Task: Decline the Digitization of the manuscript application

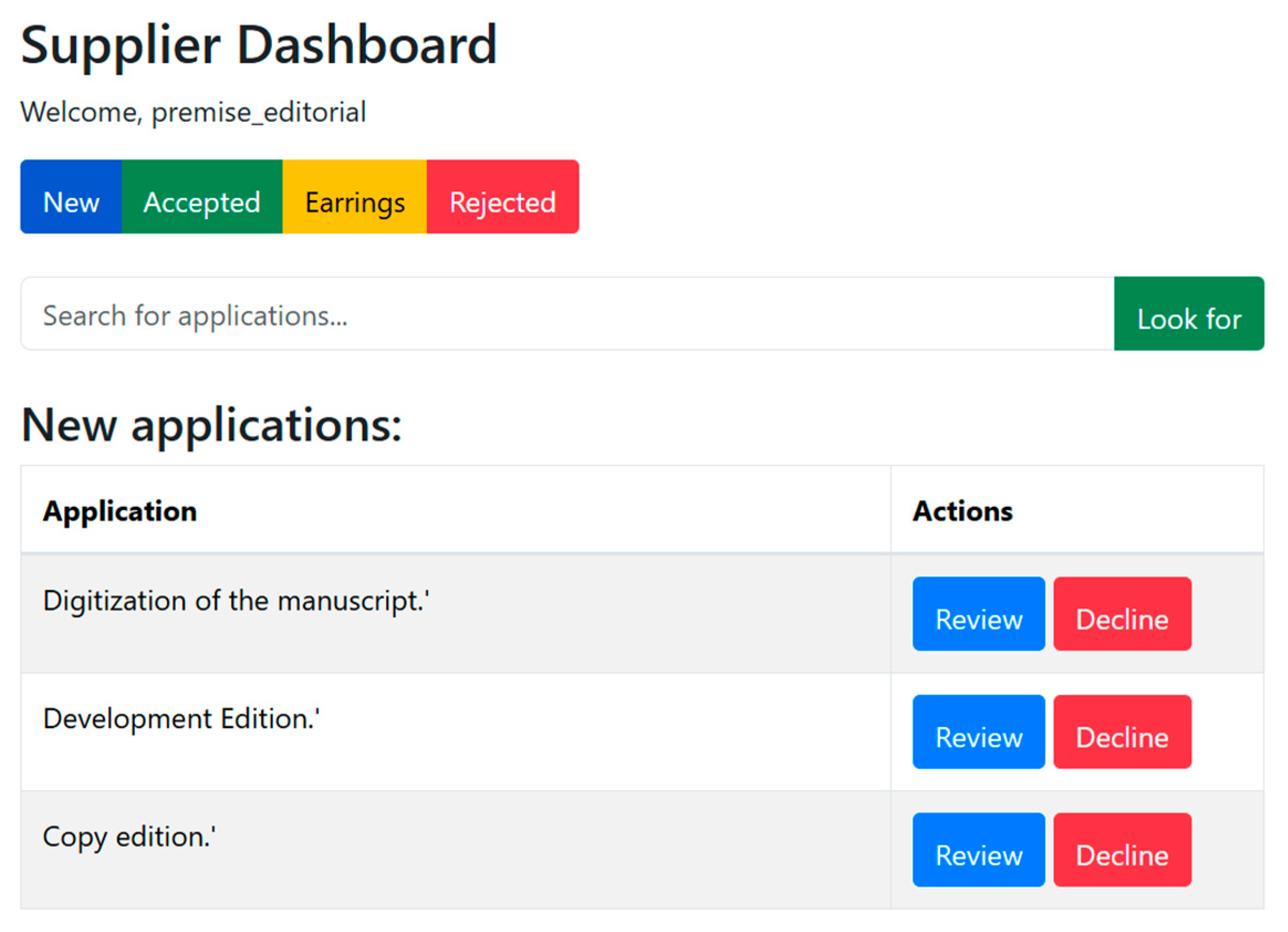Action: tap(1122, 614)
